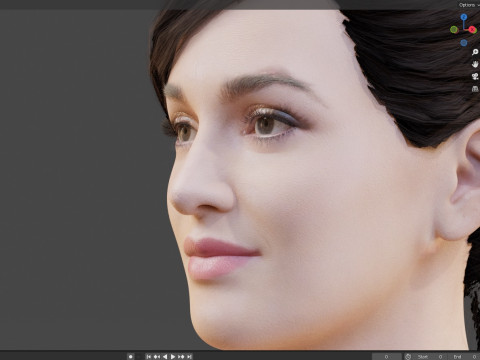The height and width of the screenshot is (360, 480).
Task: Play the animation in reverse
Action: pyautogui.click(x=165, y=357)
